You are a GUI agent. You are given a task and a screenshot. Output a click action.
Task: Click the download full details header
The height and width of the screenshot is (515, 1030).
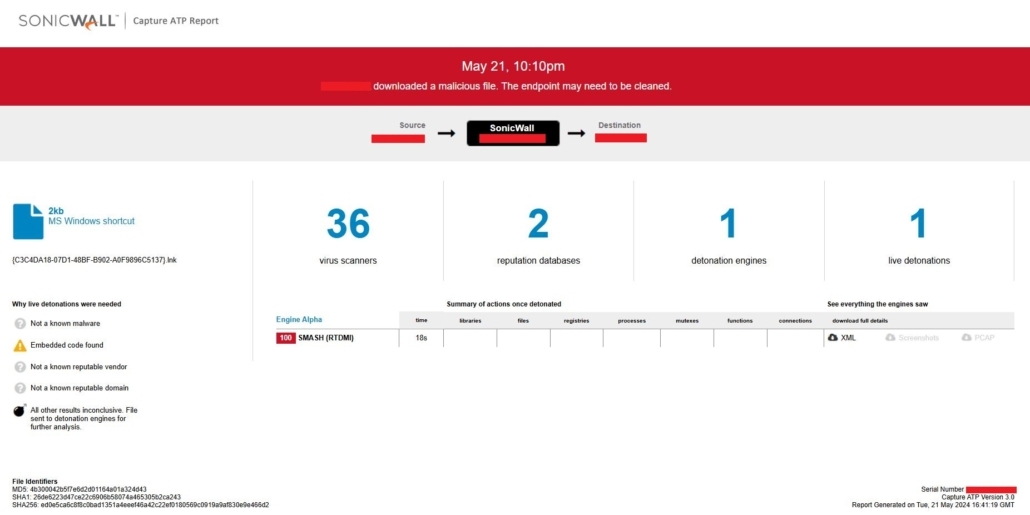[860, 321]
